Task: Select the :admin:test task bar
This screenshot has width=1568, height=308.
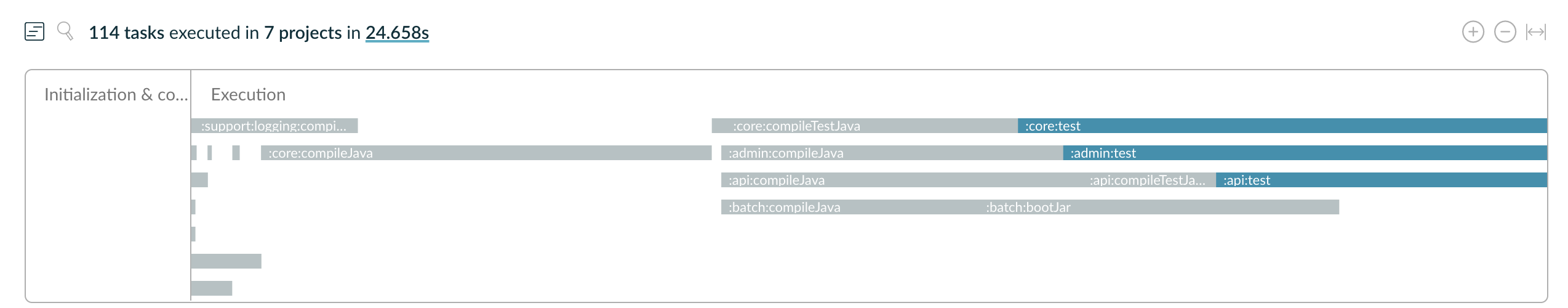Action: (1305, 153)
